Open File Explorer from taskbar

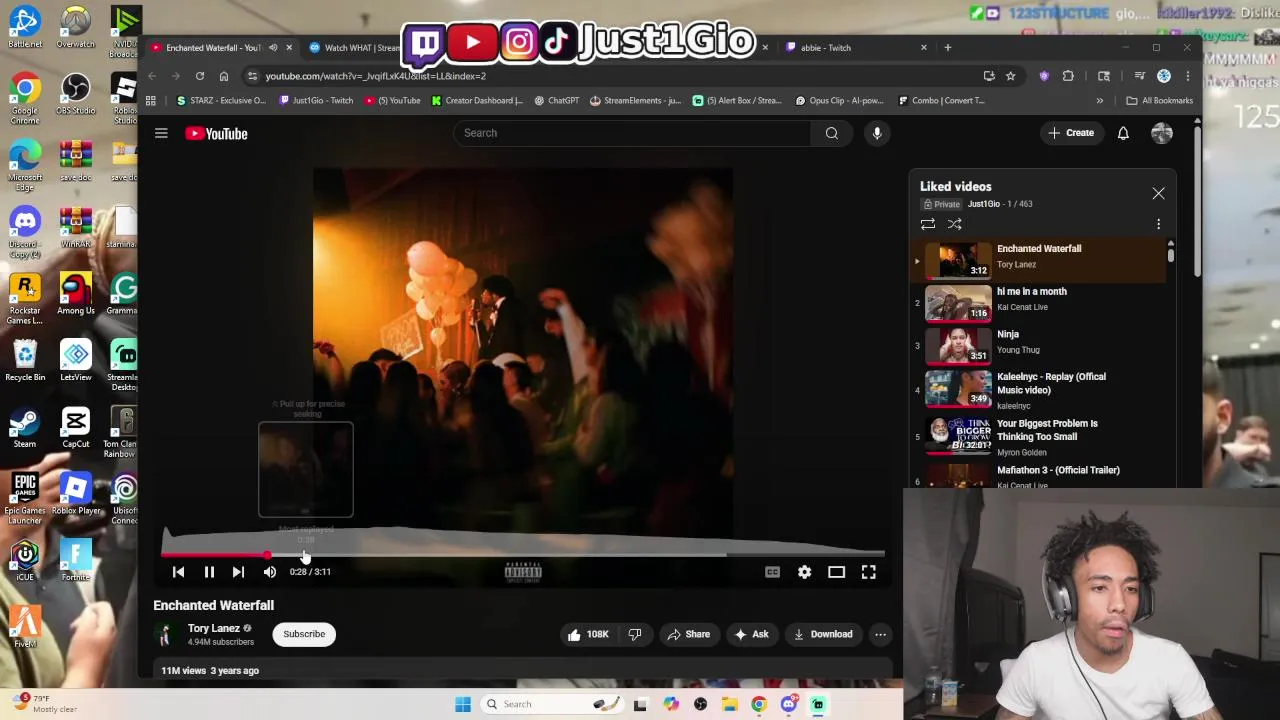[x=729, y=704]
